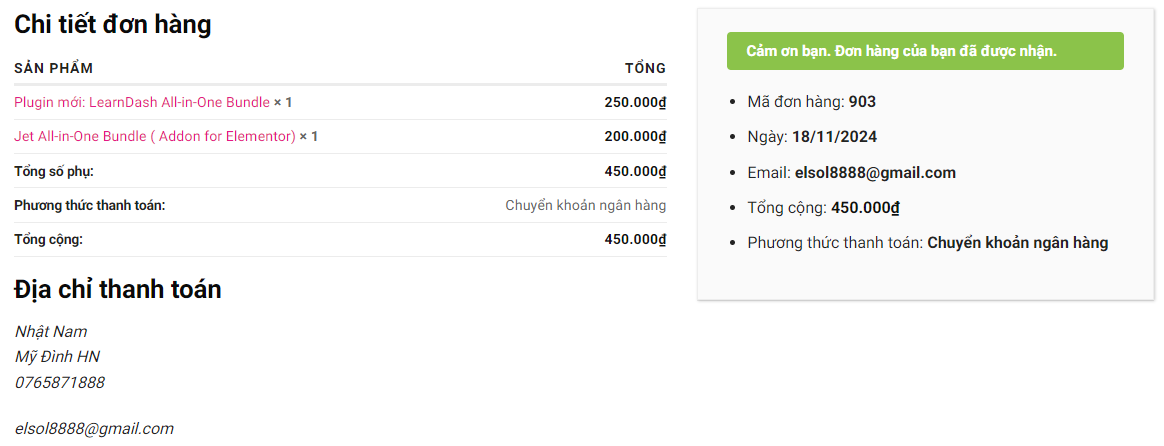Click the bold bank transfer method in summary box
1164x446 pixels.
(x=1017, y=242)
